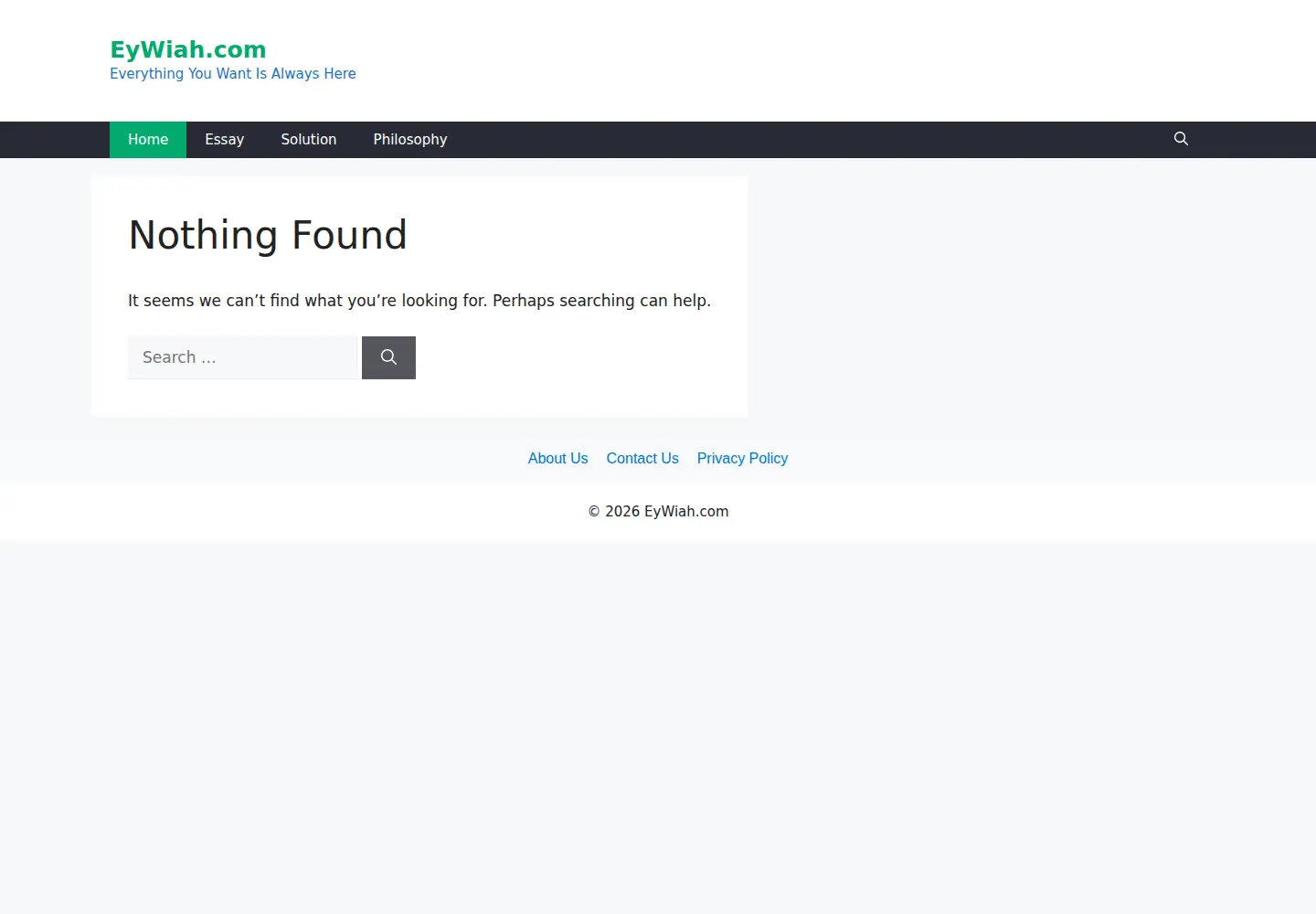Open the Contact Us footer link
This screenshot has height=914, width=1316.
pyautogui.click(x=642, y=458)
